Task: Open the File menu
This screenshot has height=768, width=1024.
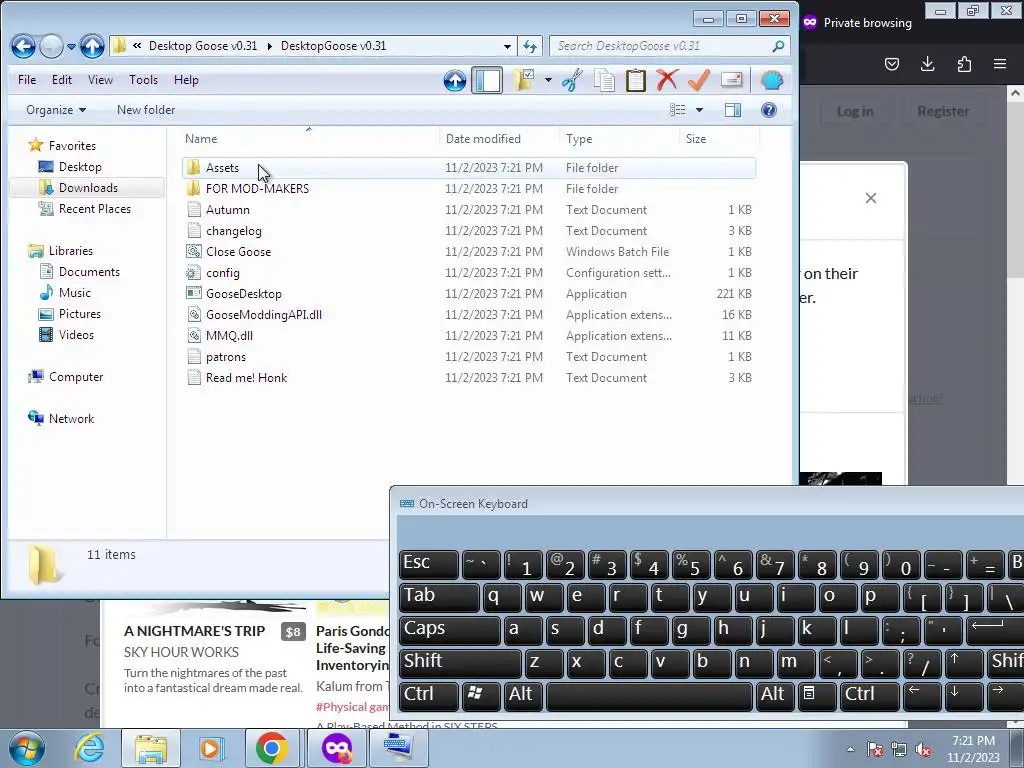Action: (x=27, y=80)
